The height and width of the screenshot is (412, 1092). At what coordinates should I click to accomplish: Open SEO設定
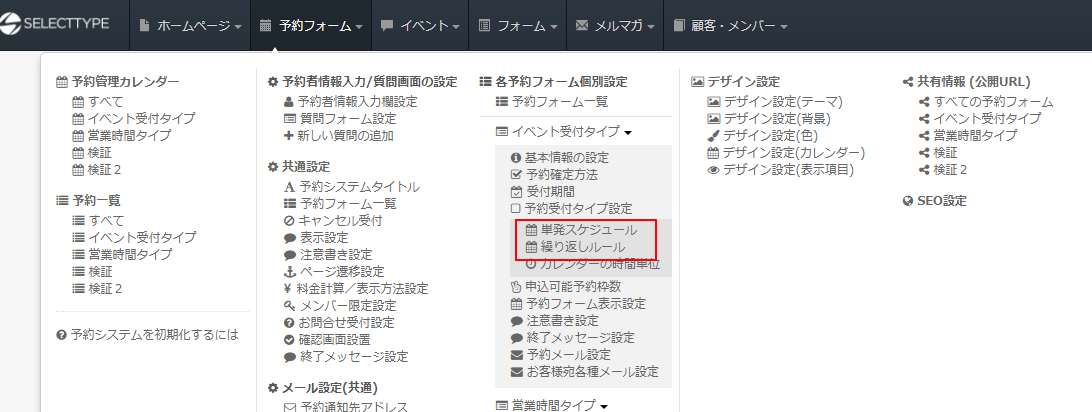point(935,201)
